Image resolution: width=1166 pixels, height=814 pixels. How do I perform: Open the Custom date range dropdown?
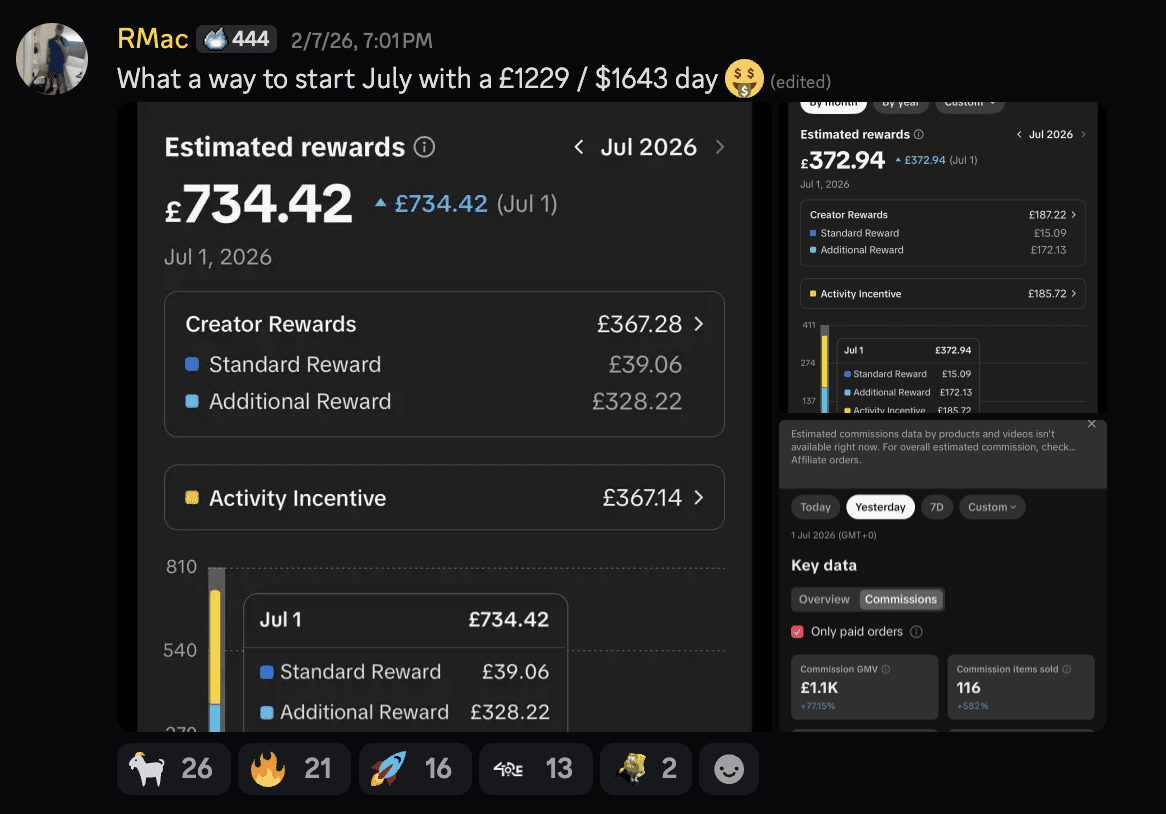(x=992, y=507)
